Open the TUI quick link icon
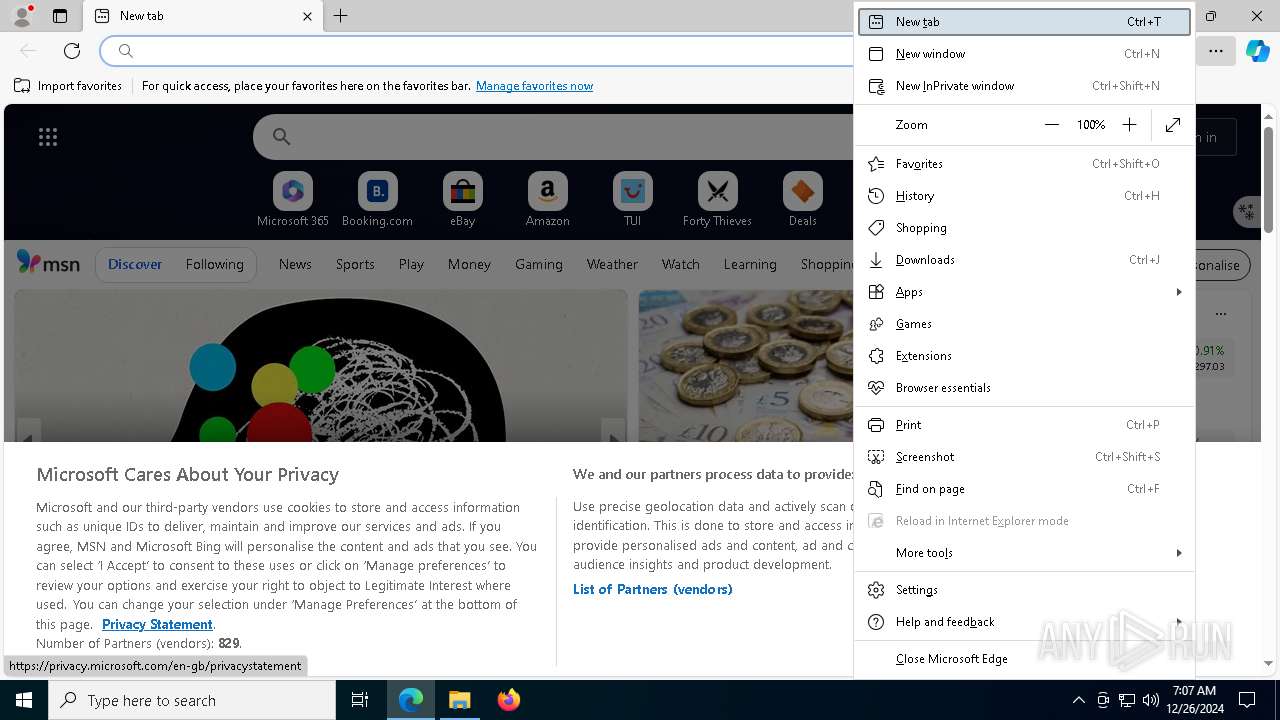1280x720 pixels. click(632, 191)
